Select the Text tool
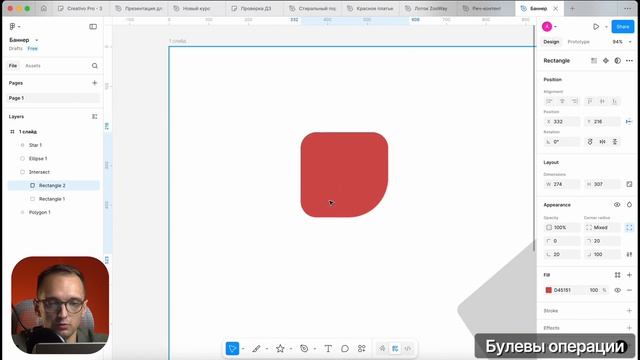Image resolution: width=640 pixels, height=360 pixels. click(328, 349)
